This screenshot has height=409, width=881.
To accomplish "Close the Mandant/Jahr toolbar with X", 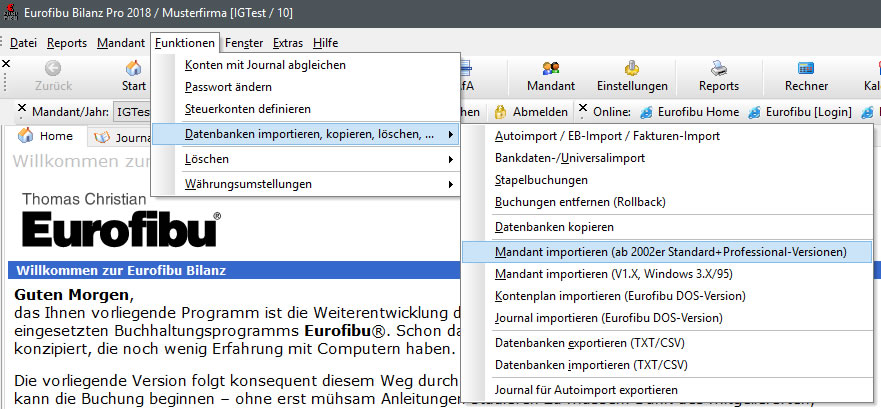I will point(22,107).
